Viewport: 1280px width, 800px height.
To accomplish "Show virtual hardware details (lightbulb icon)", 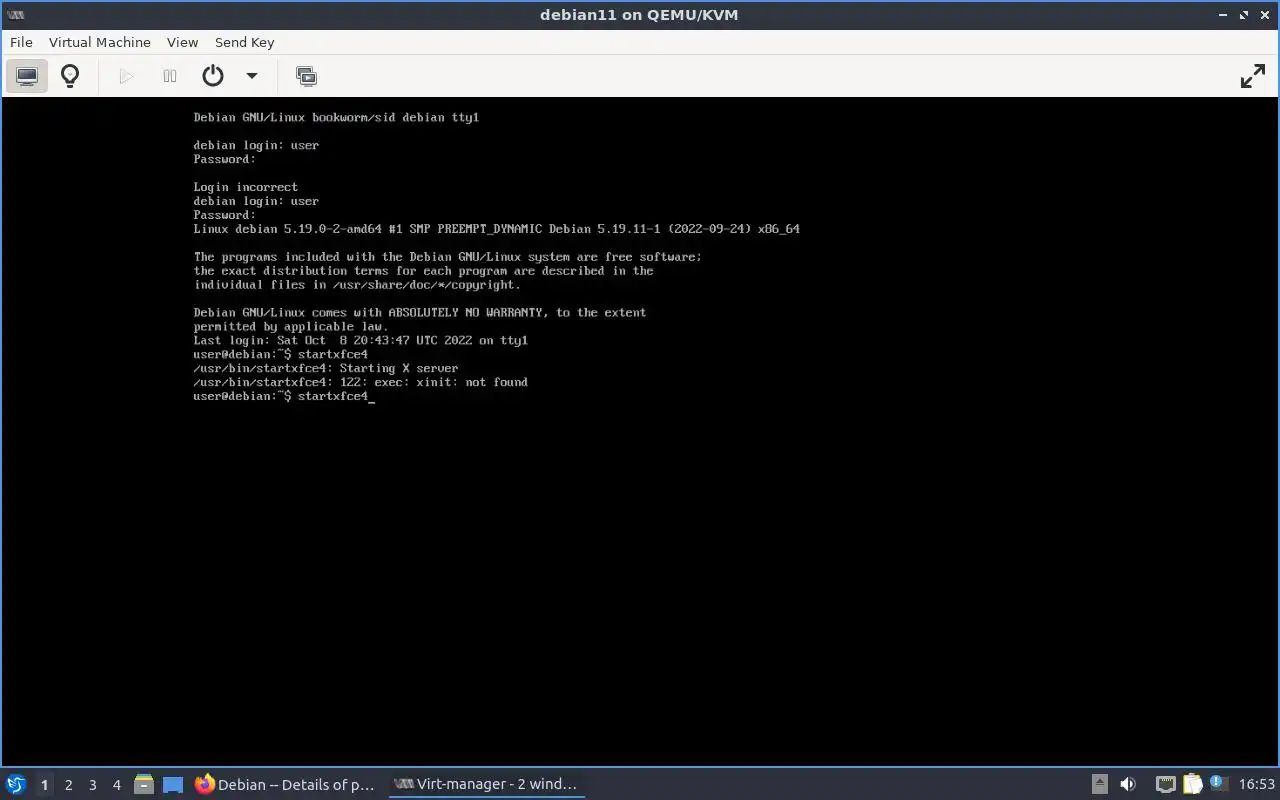I will click(x=70, y=76).
